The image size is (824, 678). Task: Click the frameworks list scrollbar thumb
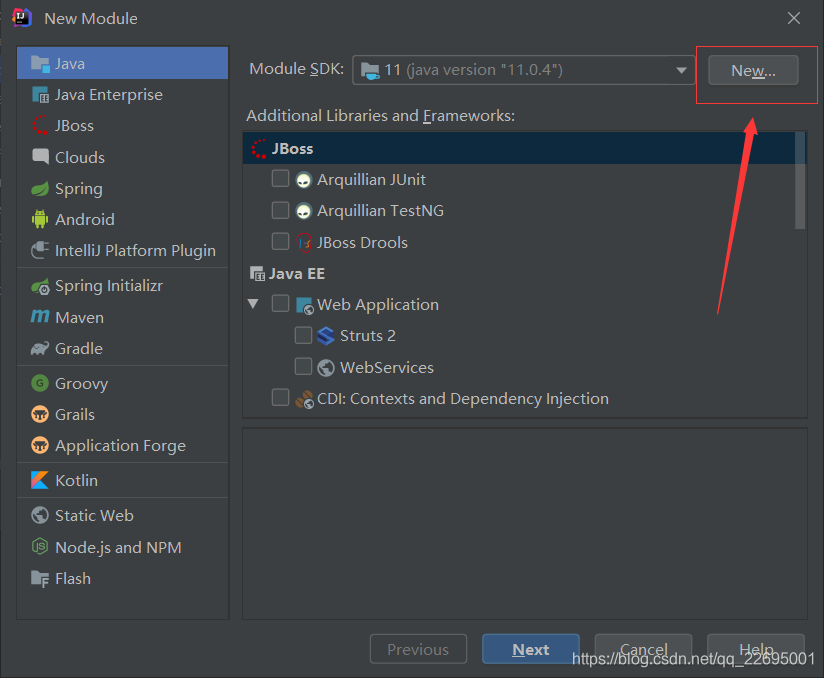[800, 180]
